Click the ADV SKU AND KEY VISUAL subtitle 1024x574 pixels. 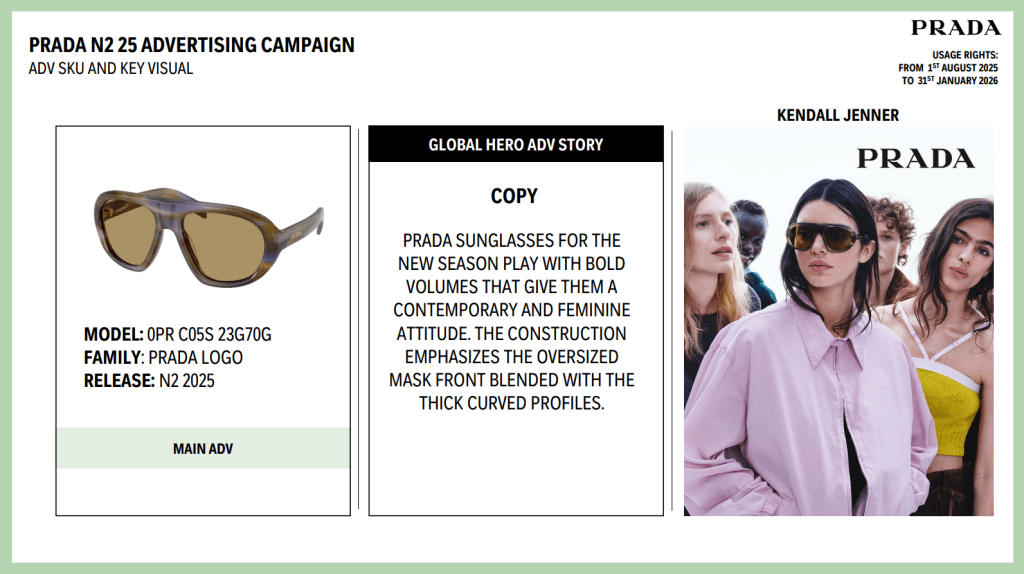click(x=111, y=69)
